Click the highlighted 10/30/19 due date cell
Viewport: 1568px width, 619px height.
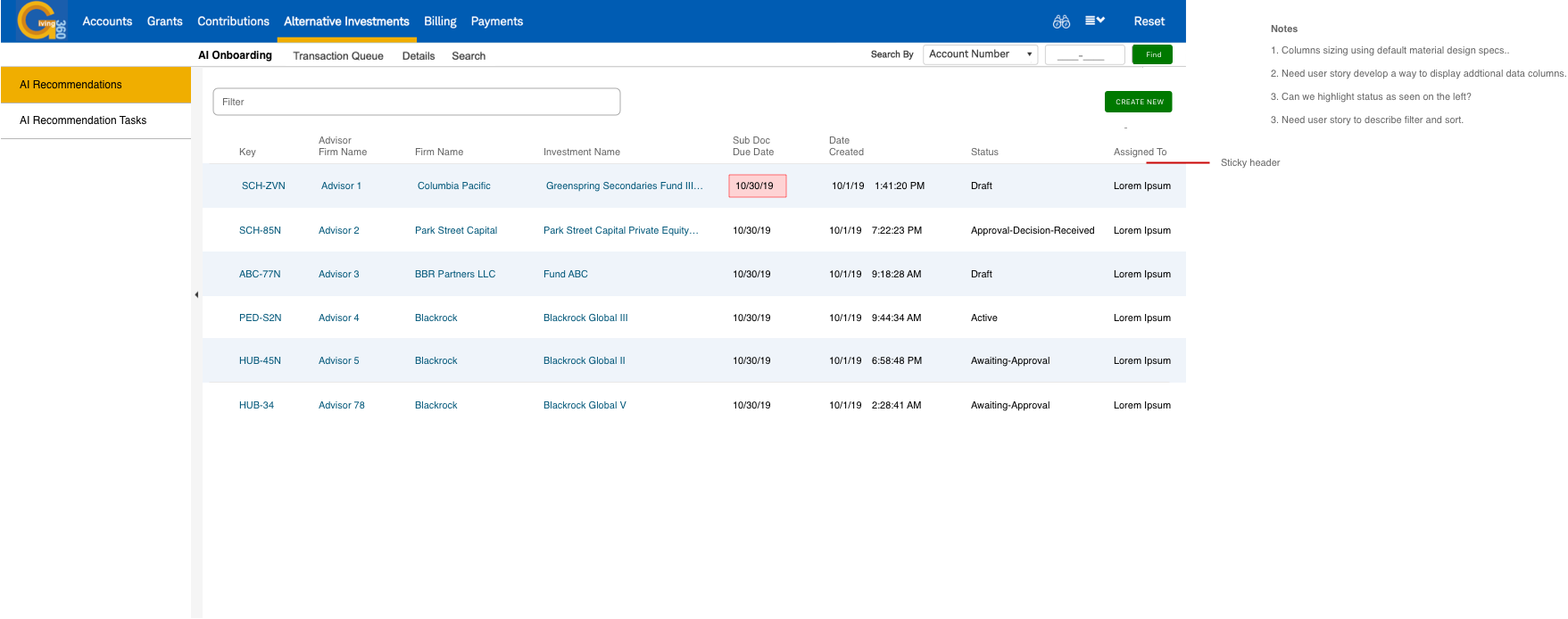tap(757, 186)
